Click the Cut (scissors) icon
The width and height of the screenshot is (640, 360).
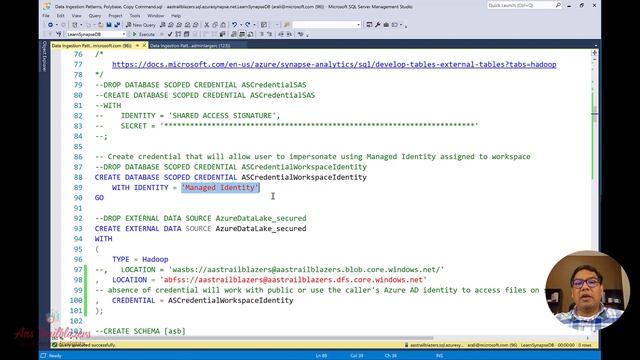[207, 25]
